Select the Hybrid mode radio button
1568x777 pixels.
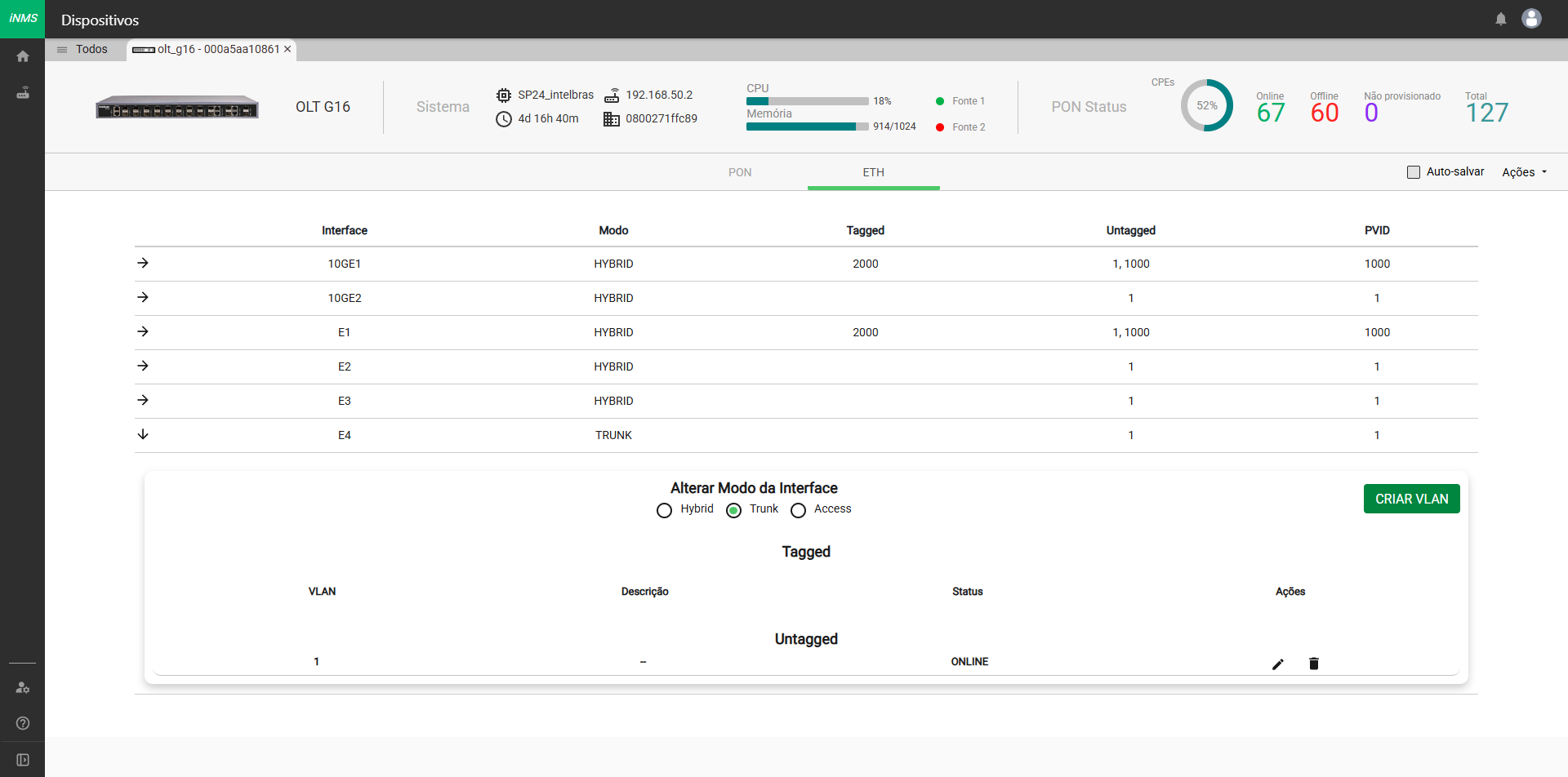point(664,510)
